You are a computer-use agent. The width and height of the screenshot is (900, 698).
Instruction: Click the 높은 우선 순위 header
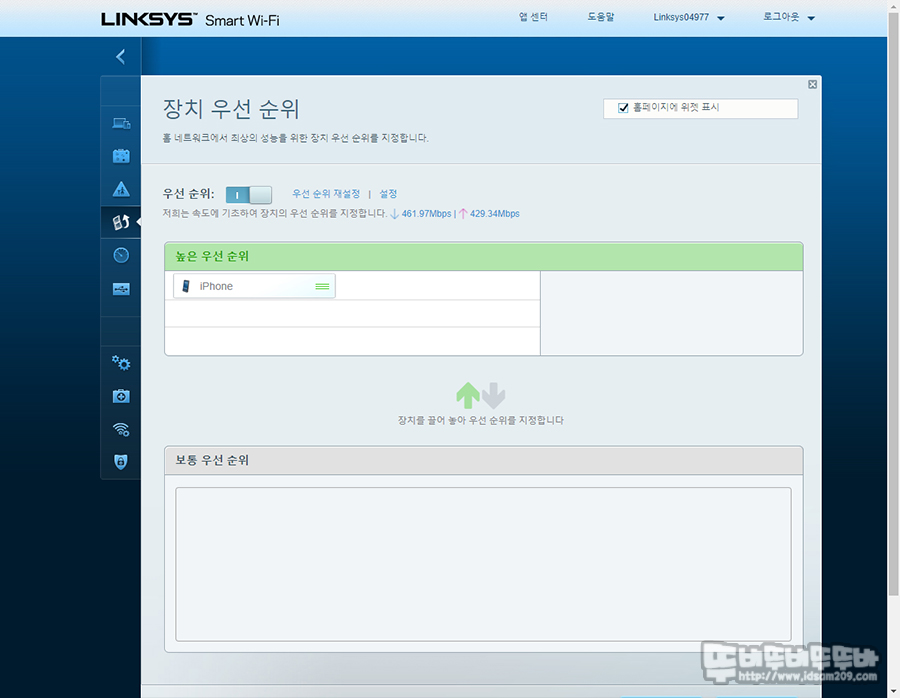click(483, 257)
